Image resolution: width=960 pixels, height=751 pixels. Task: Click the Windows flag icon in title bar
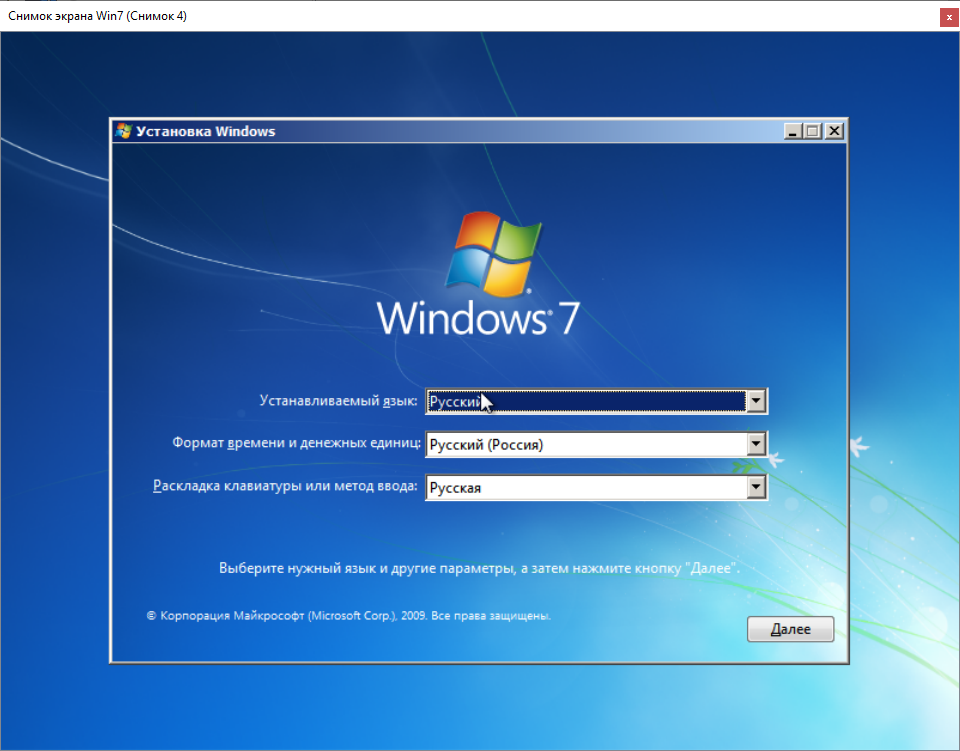124,131
